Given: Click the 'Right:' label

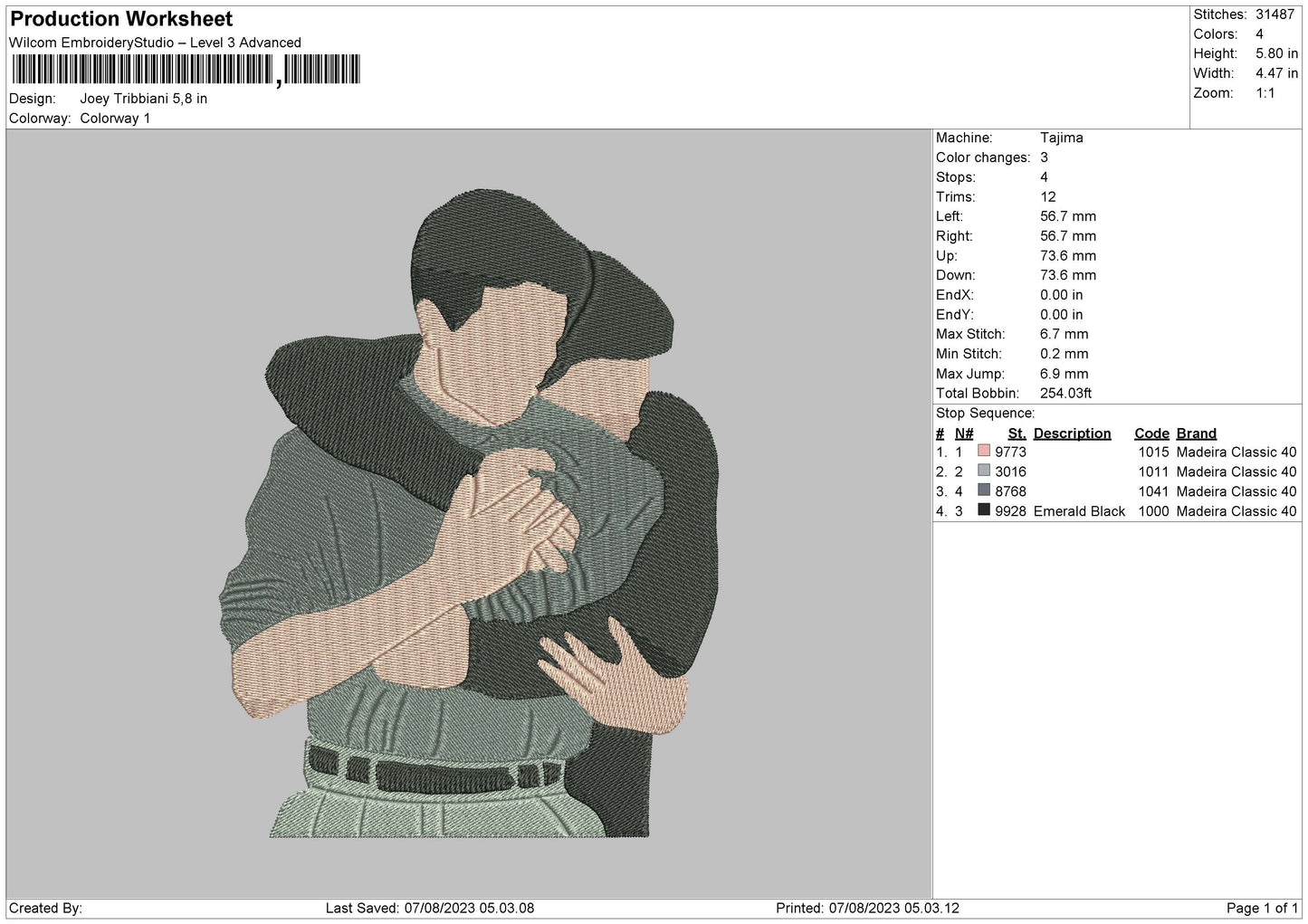Looking at the screenshot, I should [954, 236].
